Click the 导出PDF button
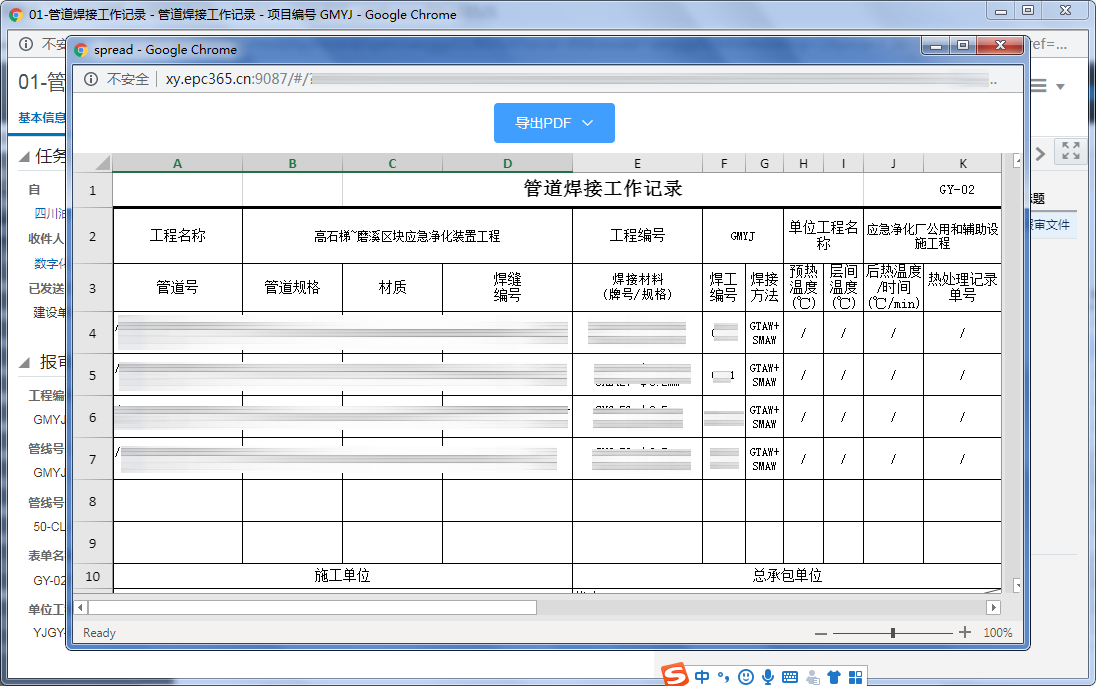Image resolution: width=1096 pixels, height=686 pixels. coord(554,123)
